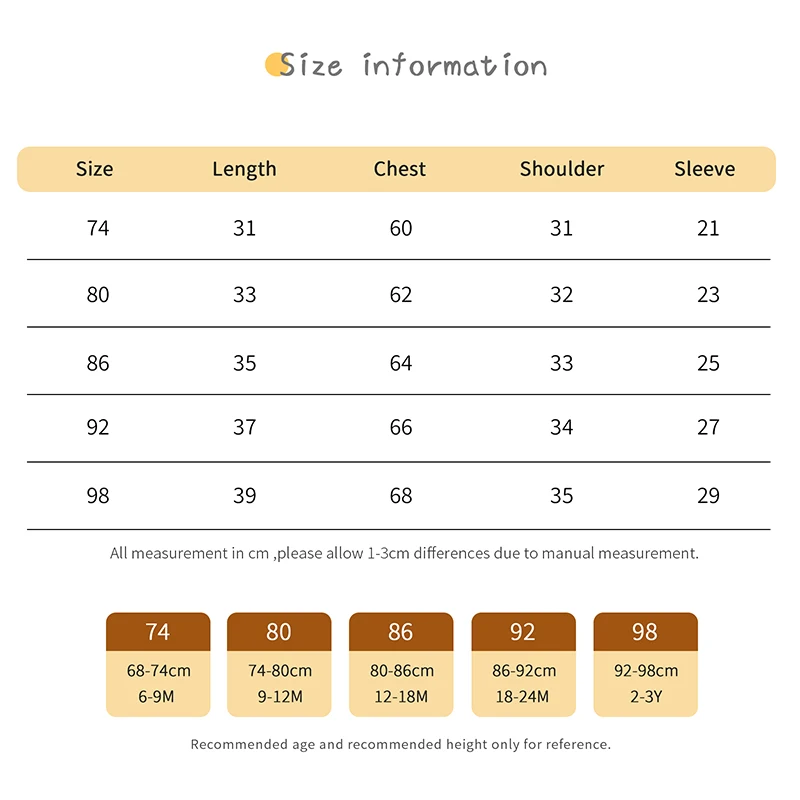Viewport: 800px width, 800px height.
Task: Click size 98 in the table
Action: (x=98, y=495)
